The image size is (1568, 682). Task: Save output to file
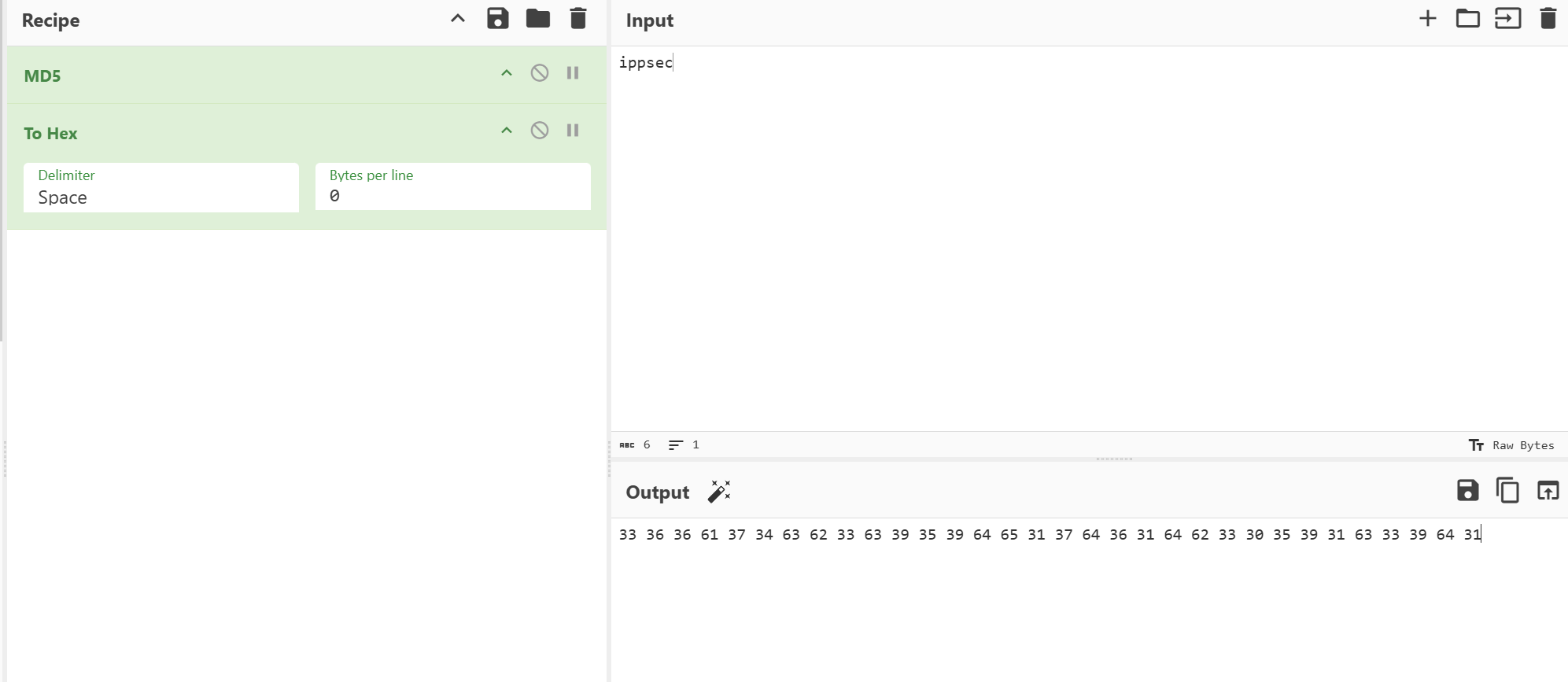[x=1468, y=491]
